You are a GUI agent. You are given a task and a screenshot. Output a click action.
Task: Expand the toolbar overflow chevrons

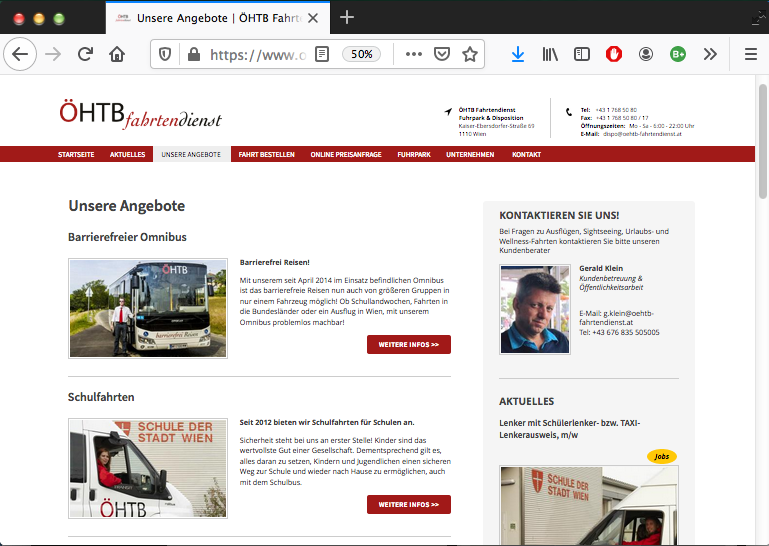click(x=710, y=54)
